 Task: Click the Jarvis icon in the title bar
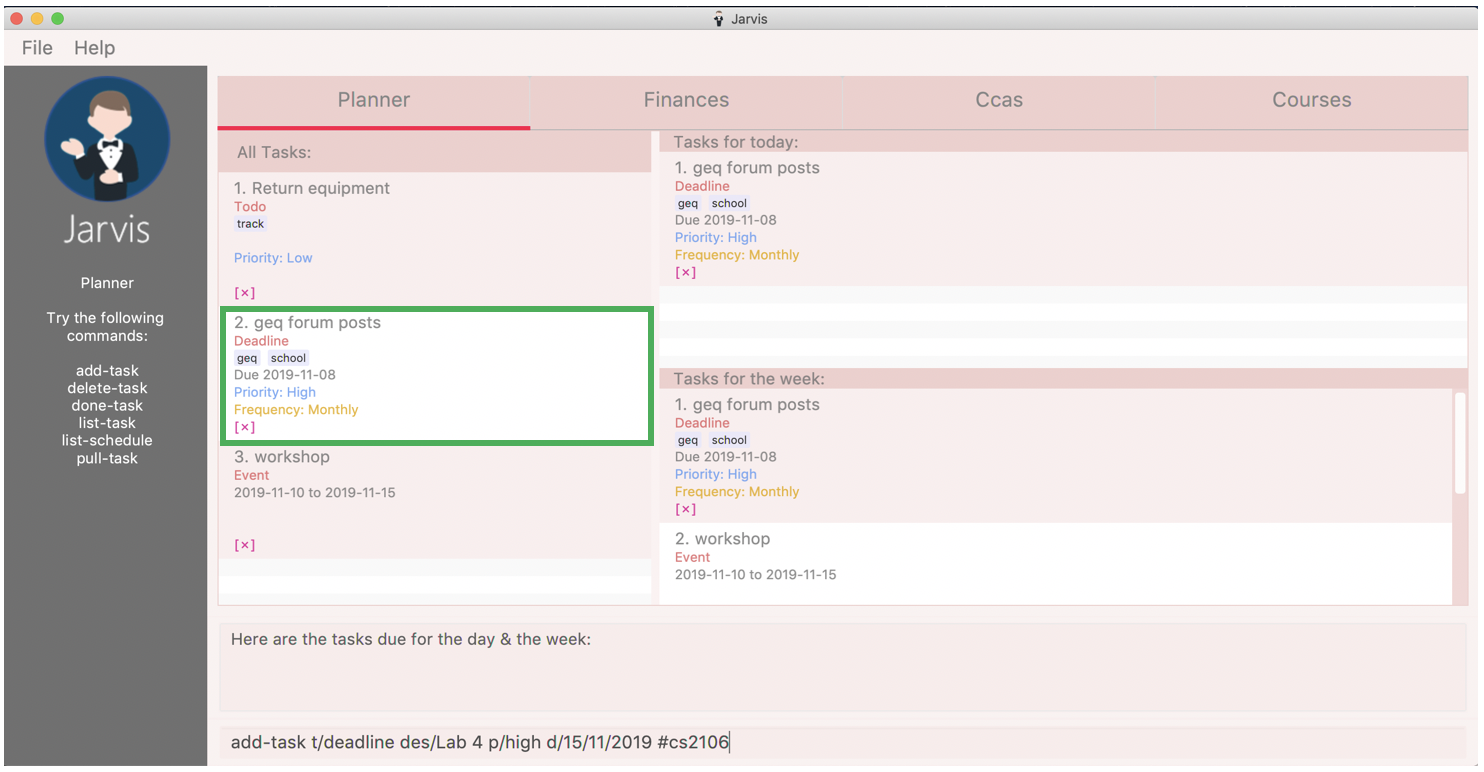[x=718, y=19]
